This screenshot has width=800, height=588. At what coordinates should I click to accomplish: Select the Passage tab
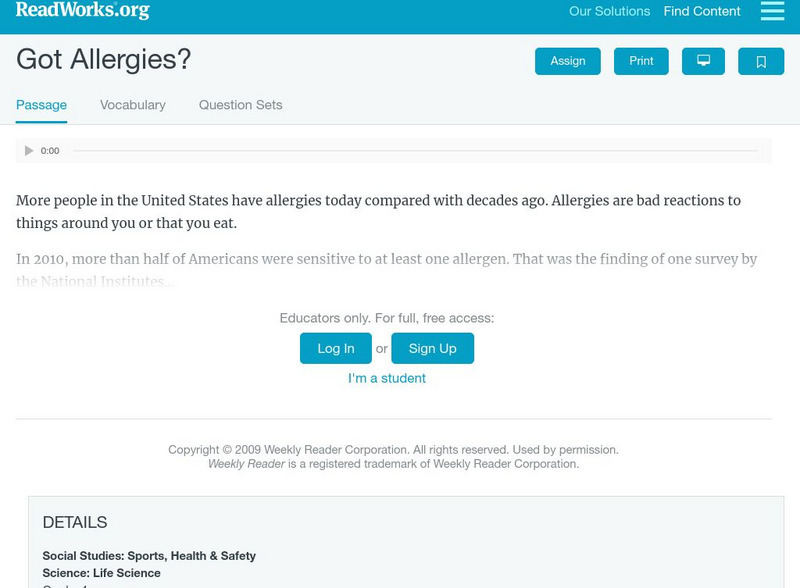tap(41, 105)
